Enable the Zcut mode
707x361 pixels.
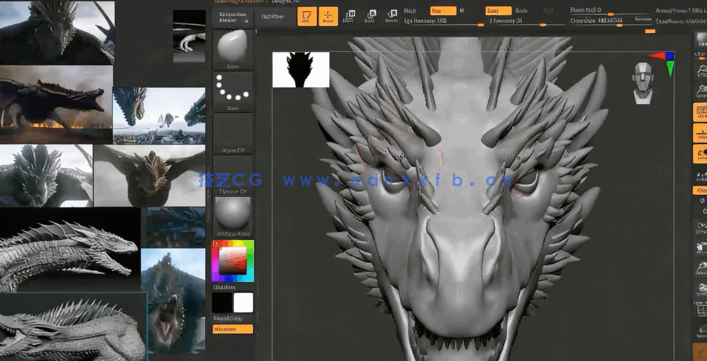548,10
